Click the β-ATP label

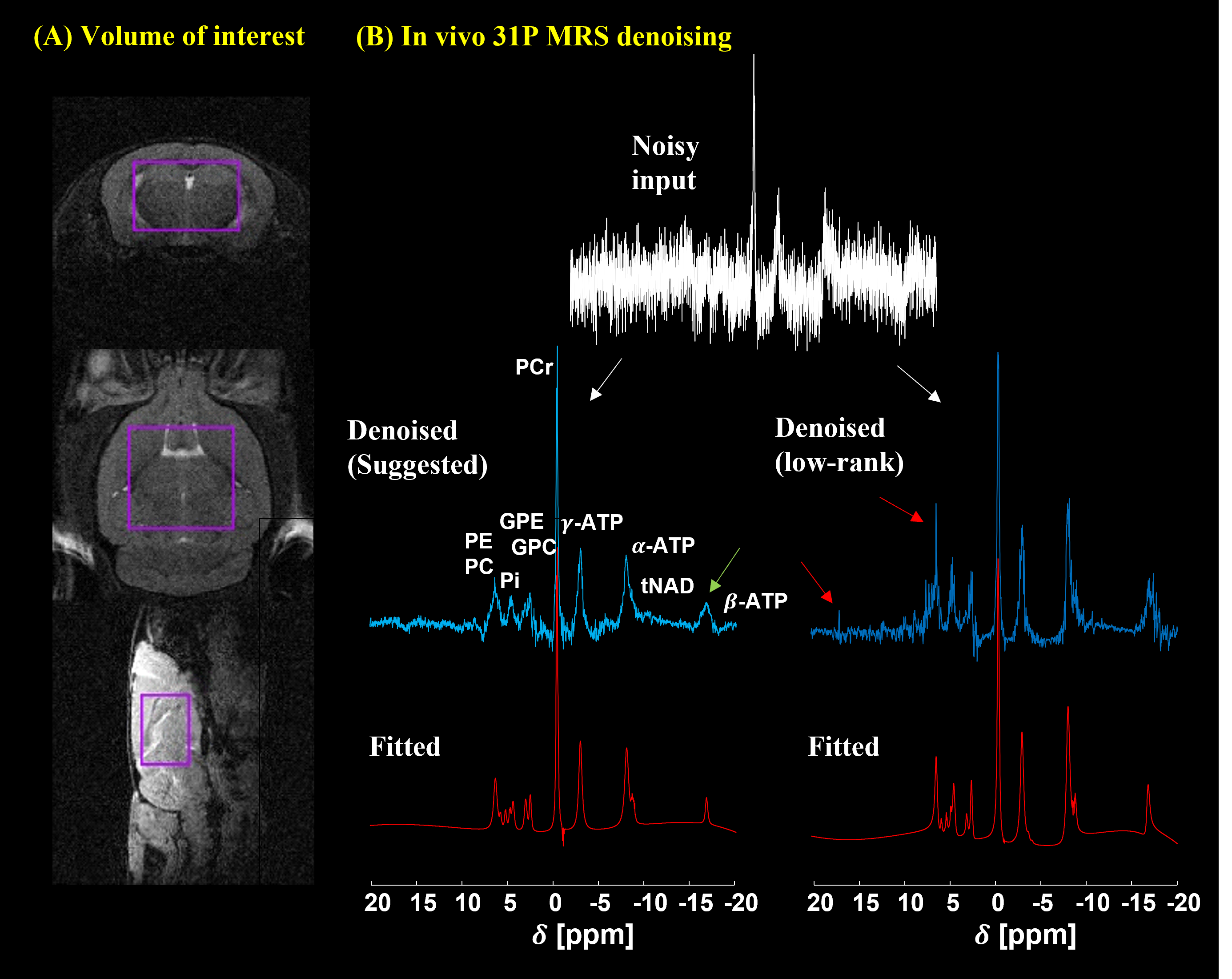point(755,601)
